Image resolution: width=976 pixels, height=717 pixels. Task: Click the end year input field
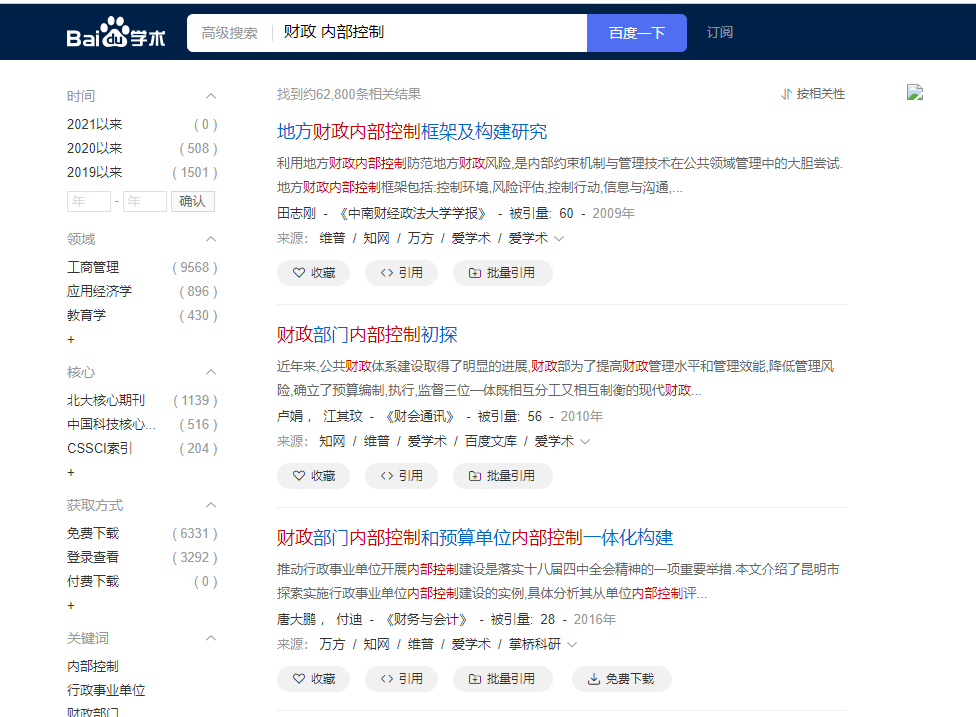click(x=145, y=201)
